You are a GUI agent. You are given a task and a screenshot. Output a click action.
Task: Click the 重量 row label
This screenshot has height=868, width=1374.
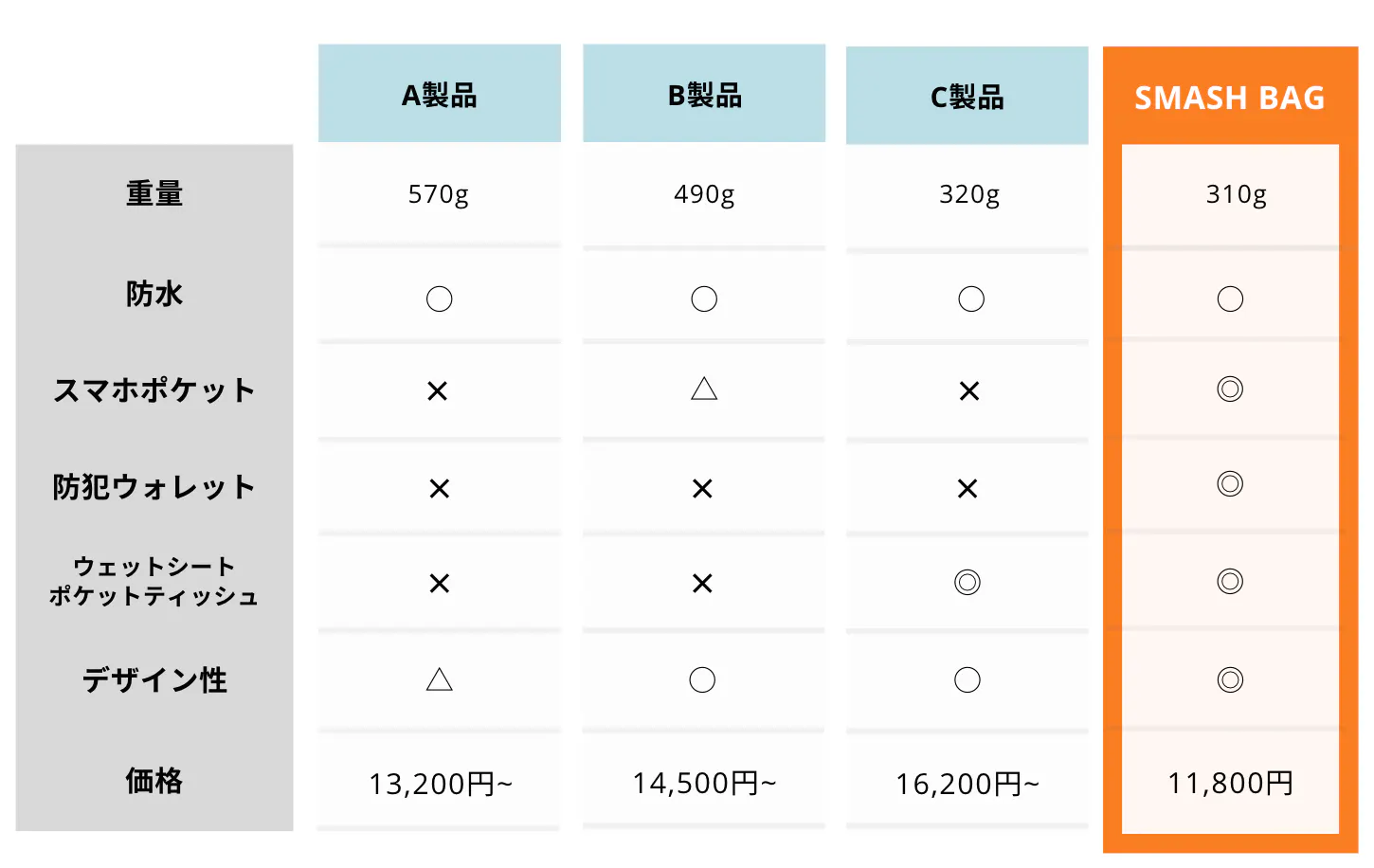[x=154, y=194]
